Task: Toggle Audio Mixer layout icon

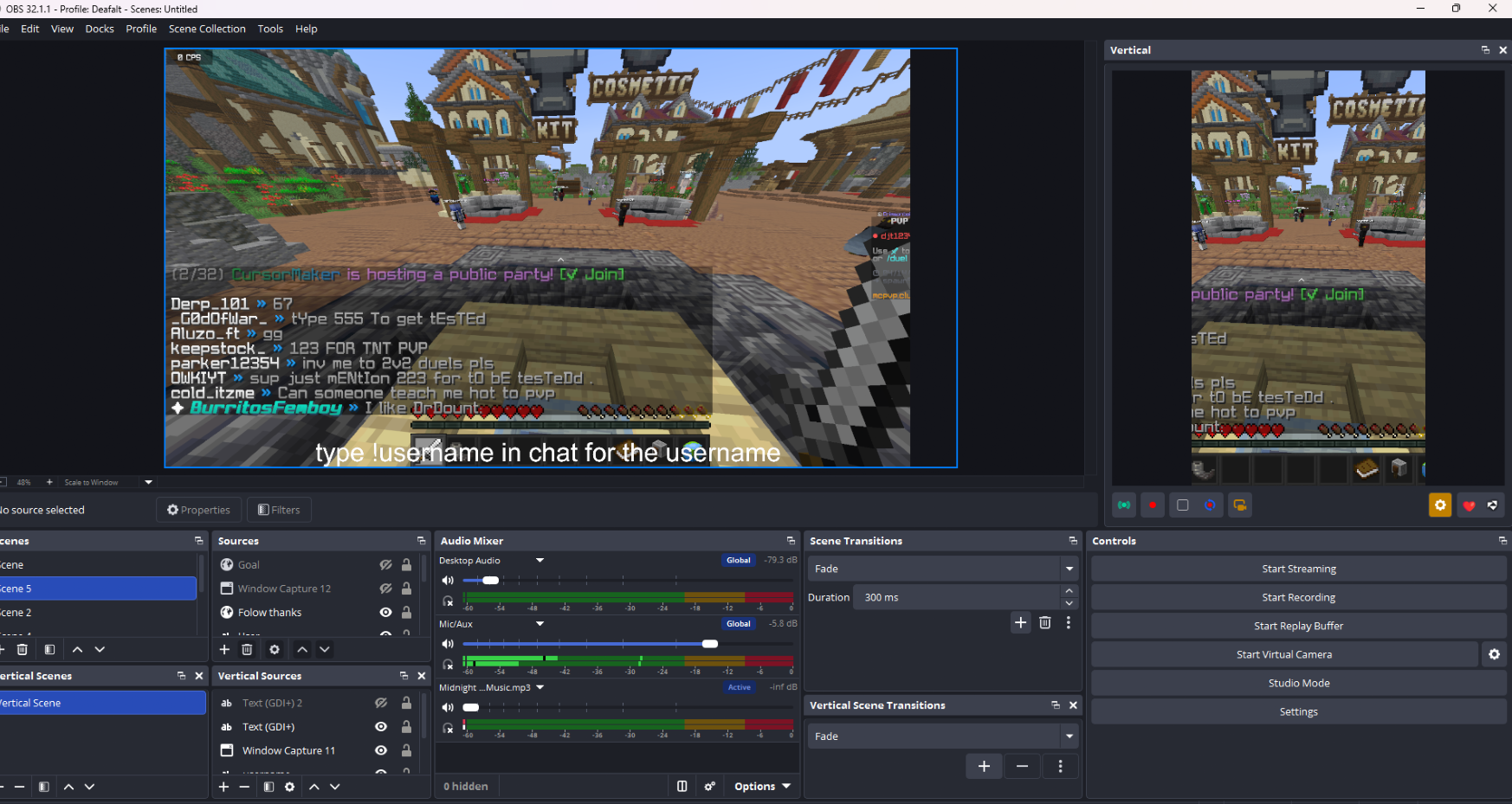Action: [682, 787]
